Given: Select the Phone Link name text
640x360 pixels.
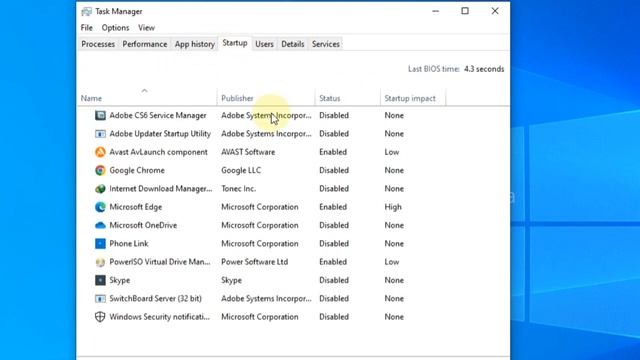Looking at the screenshot, I should [x=129, y=244].
